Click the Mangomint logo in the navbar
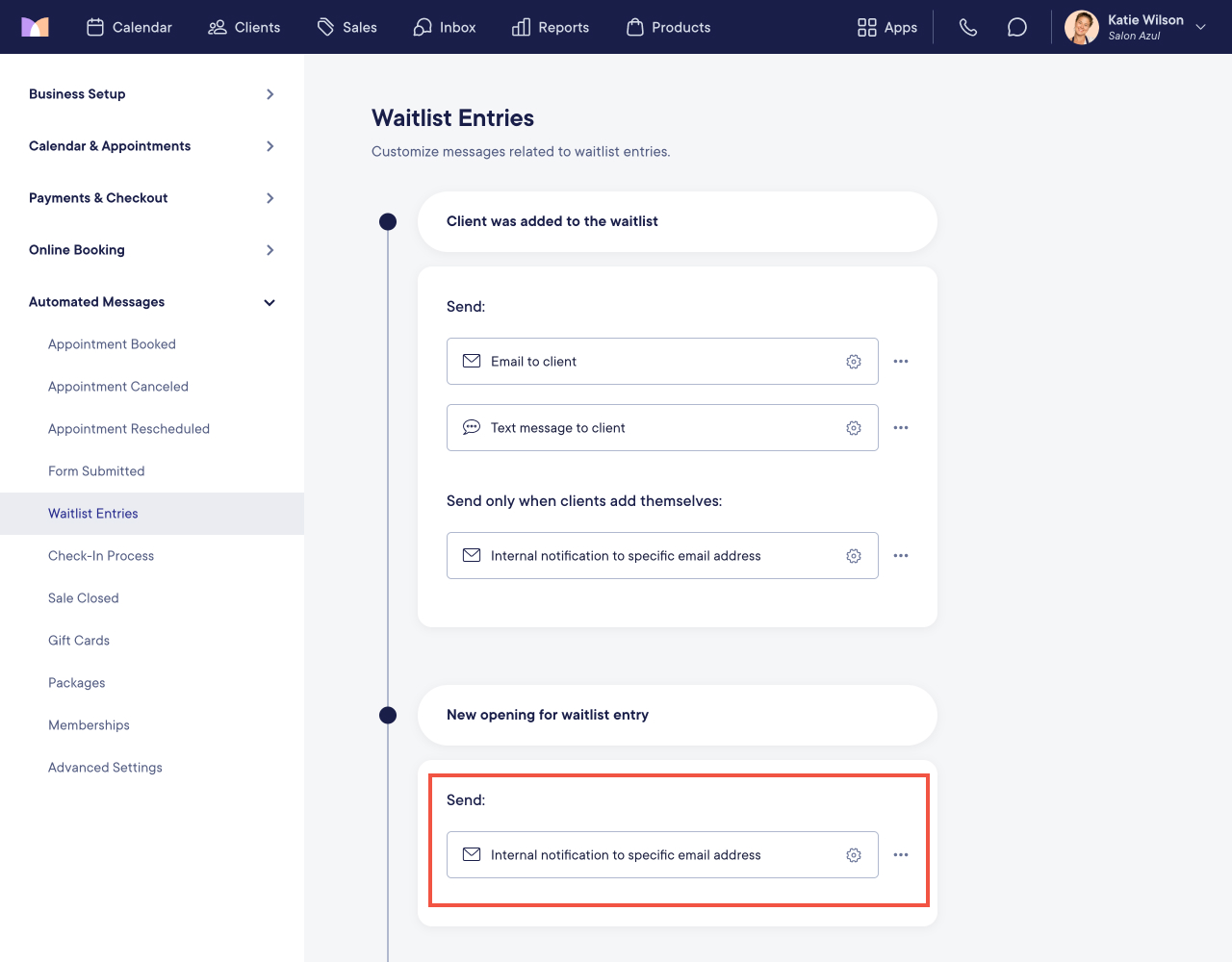 35,27
